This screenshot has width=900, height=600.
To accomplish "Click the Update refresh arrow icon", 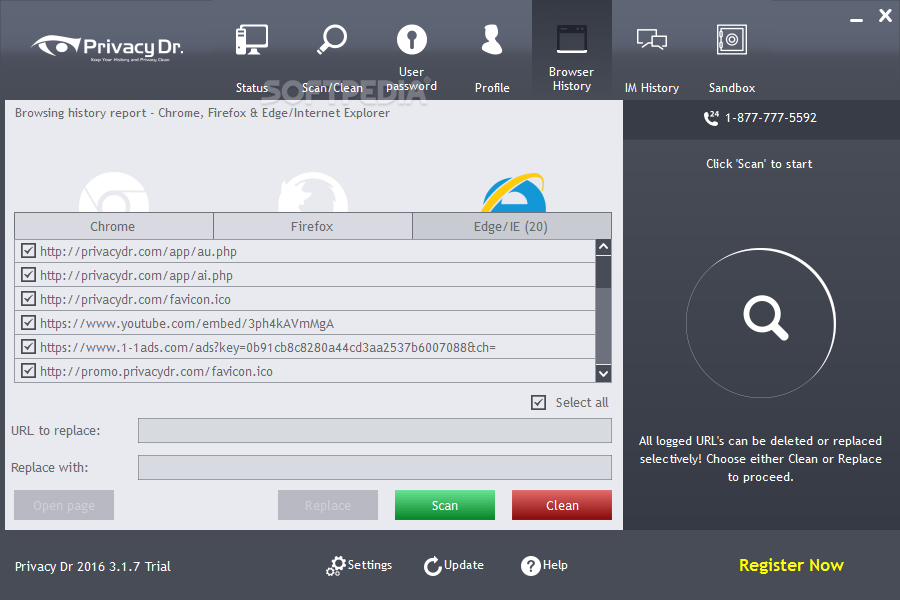I will (433, 566).
